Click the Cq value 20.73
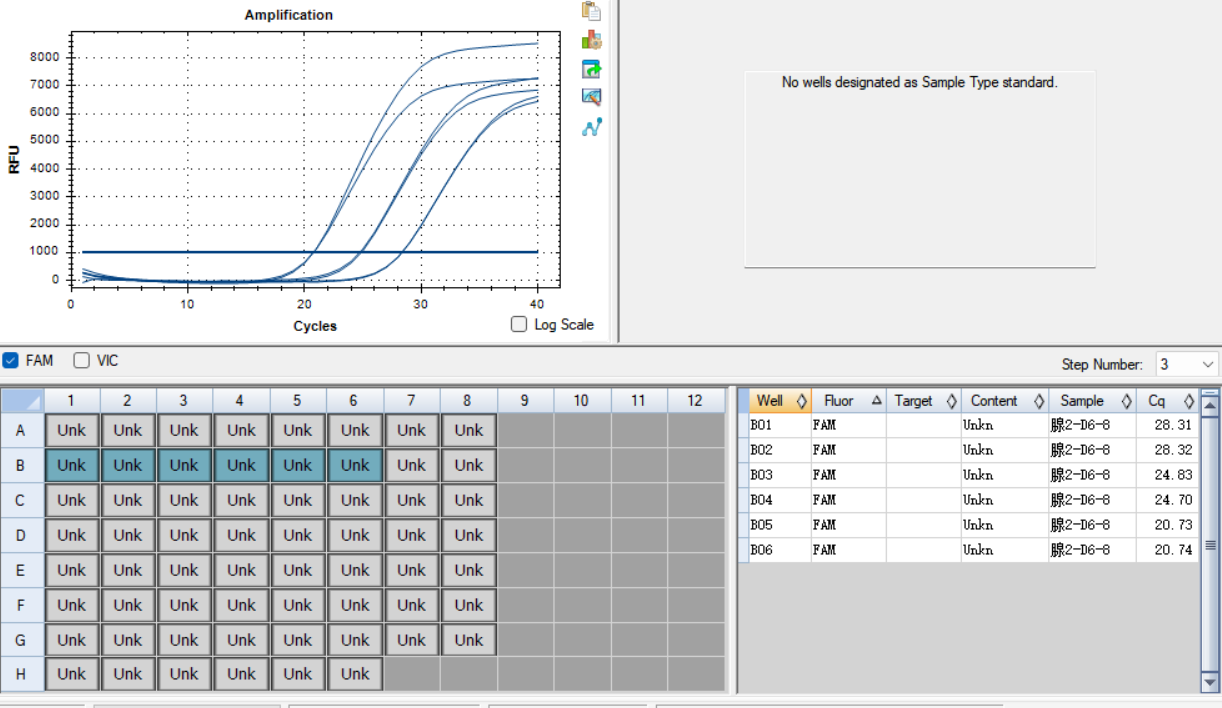The image size is (1222, 708). click(x=1172, y=525)
